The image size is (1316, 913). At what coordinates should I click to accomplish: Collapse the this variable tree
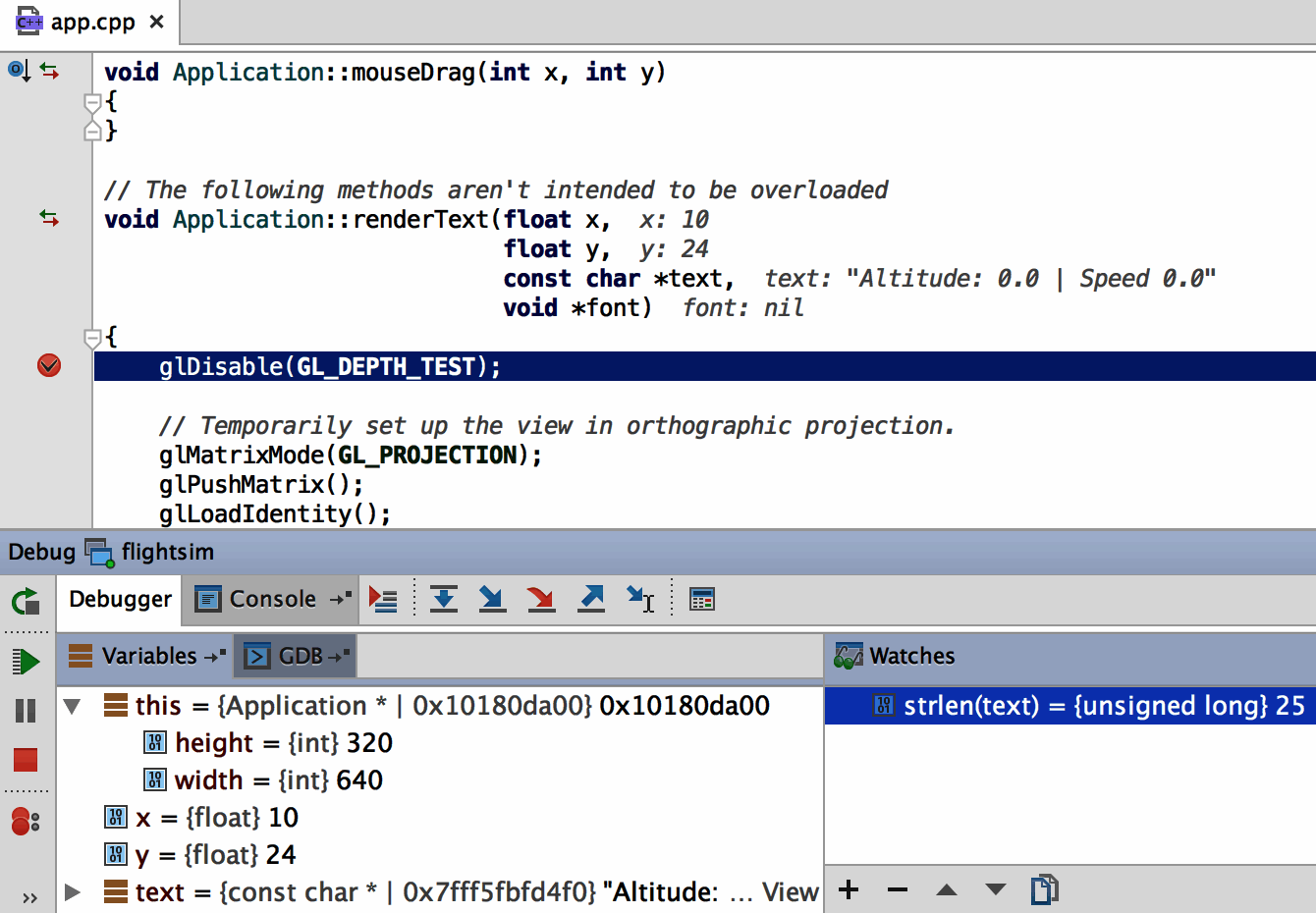[72, 705]
